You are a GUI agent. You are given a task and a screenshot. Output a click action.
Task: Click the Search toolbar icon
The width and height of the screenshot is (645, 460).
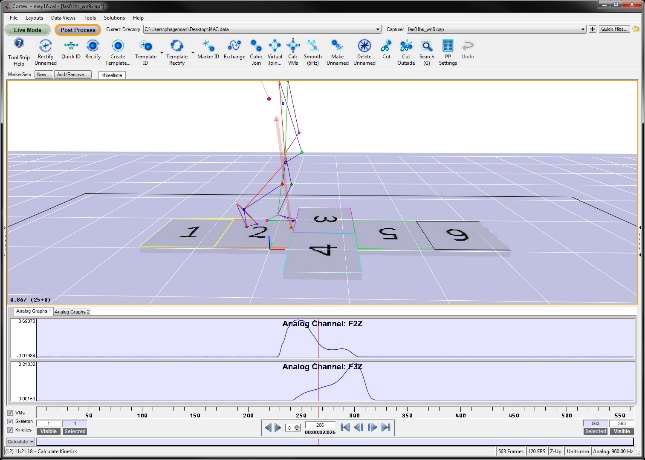[x=427, y=46]
